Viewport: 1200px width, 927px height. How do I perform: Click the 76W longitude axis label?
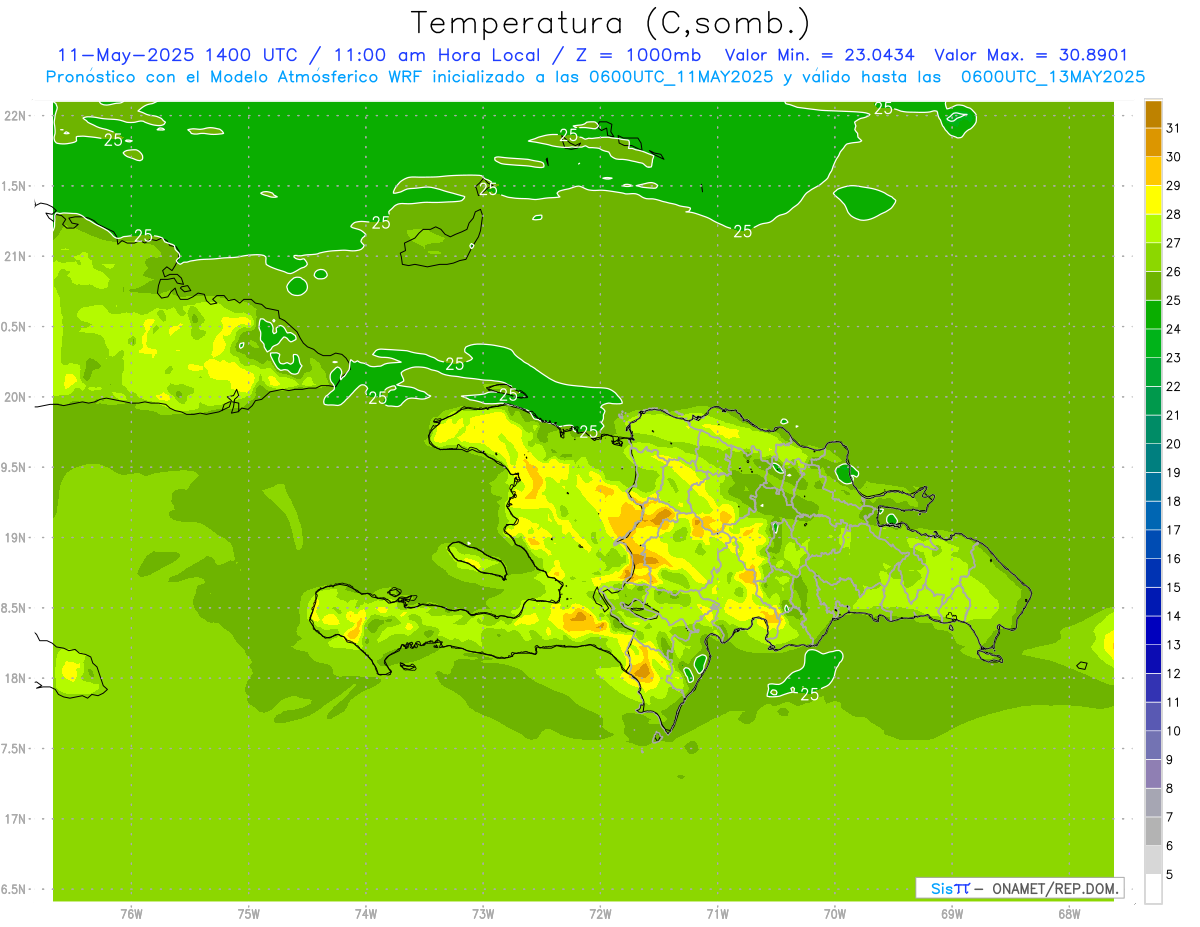tap(131, 914)
